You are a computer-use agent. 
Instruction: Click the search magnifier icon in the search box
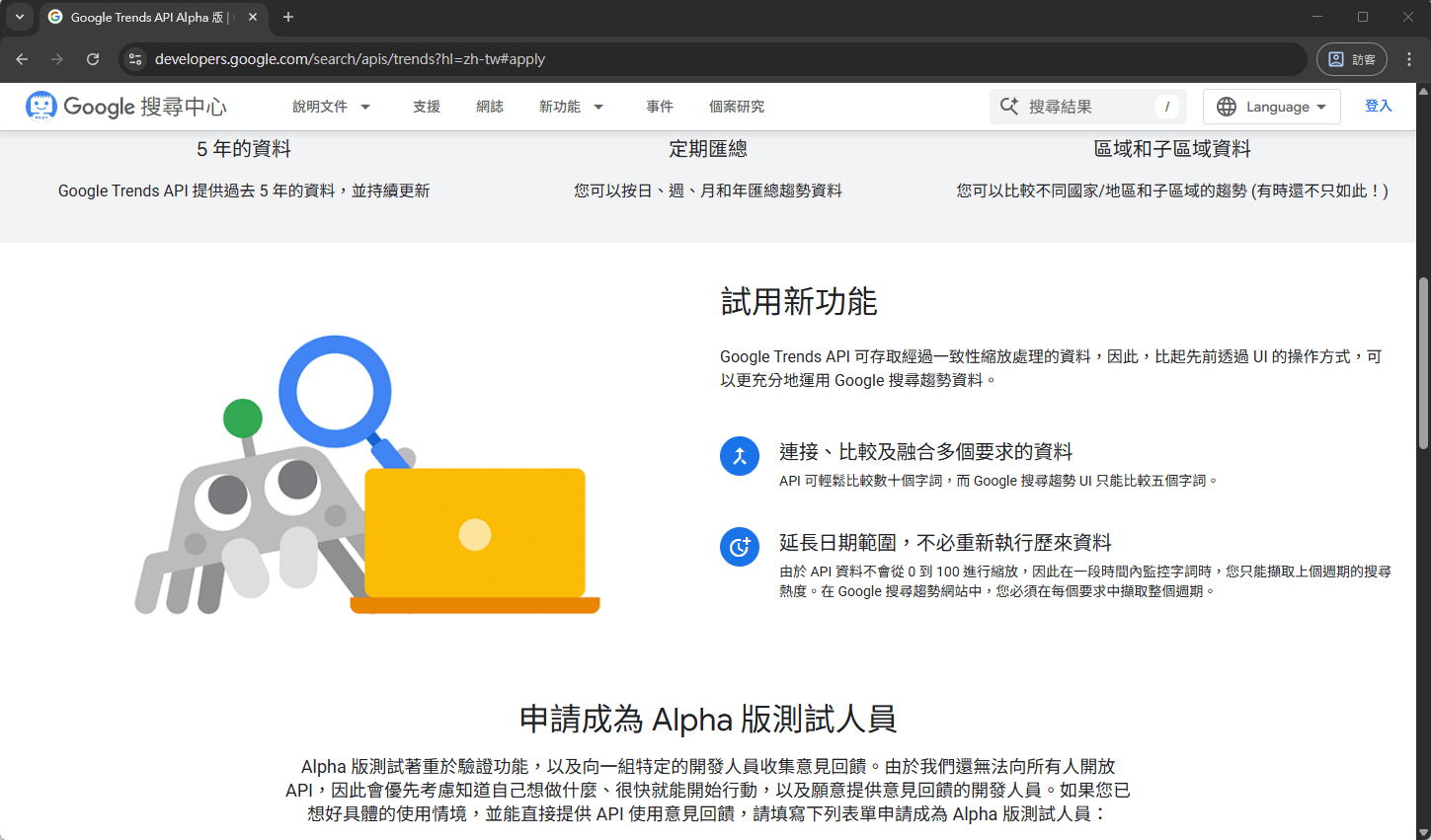click(1009, 106)
